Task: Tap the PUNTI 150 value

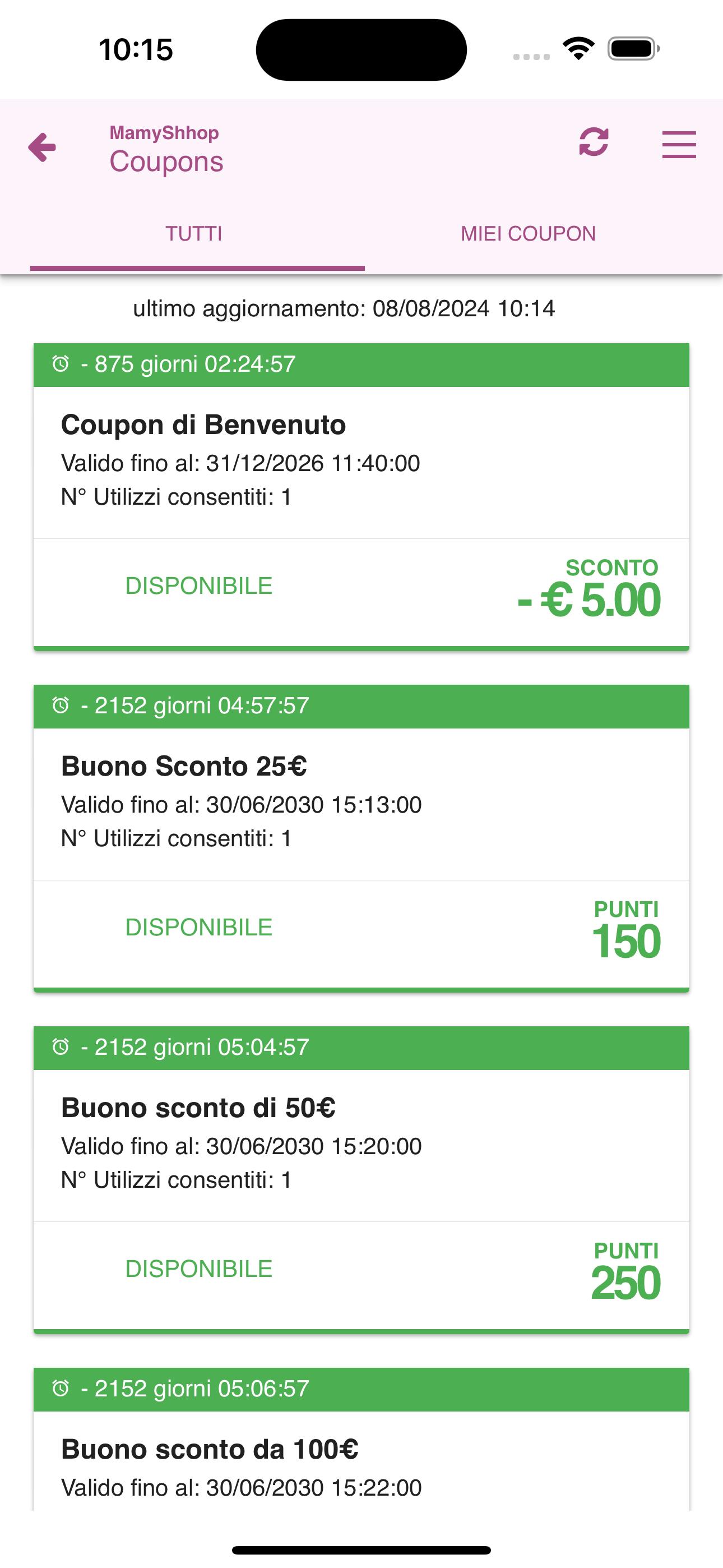Action: (626, 929)
